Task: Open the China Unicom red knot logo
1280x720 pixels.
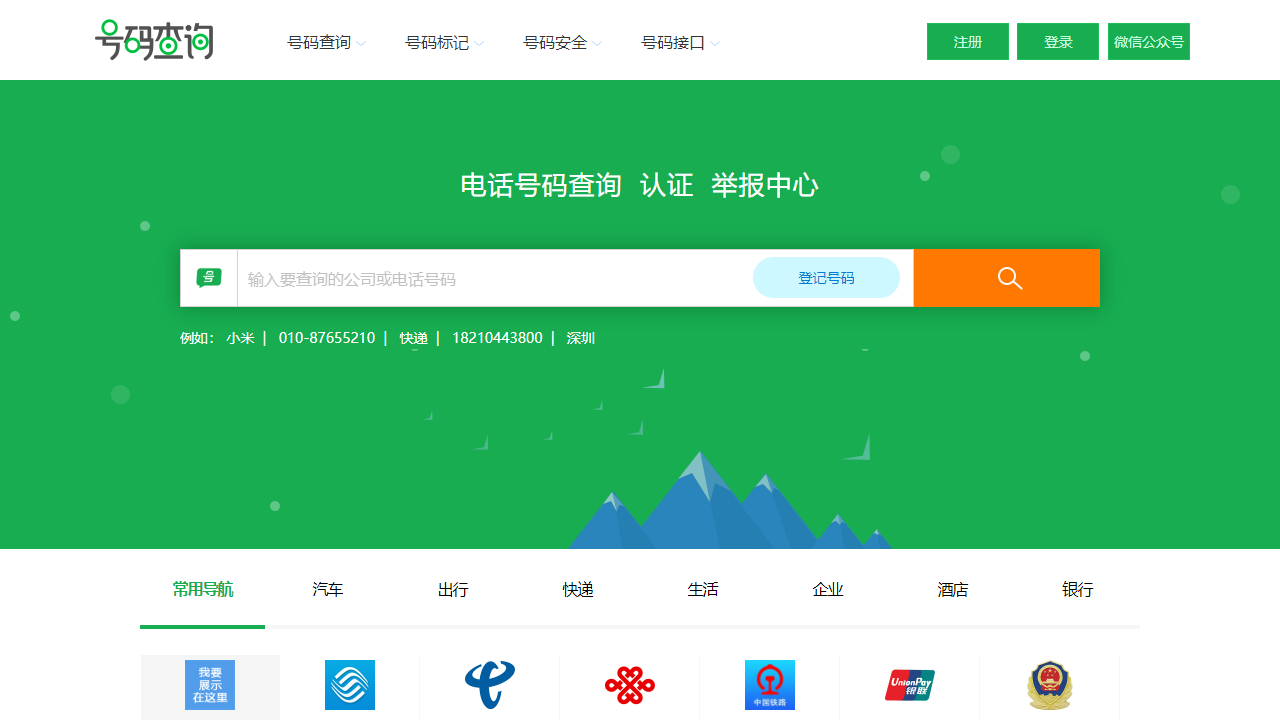Action: pos(630,685)
